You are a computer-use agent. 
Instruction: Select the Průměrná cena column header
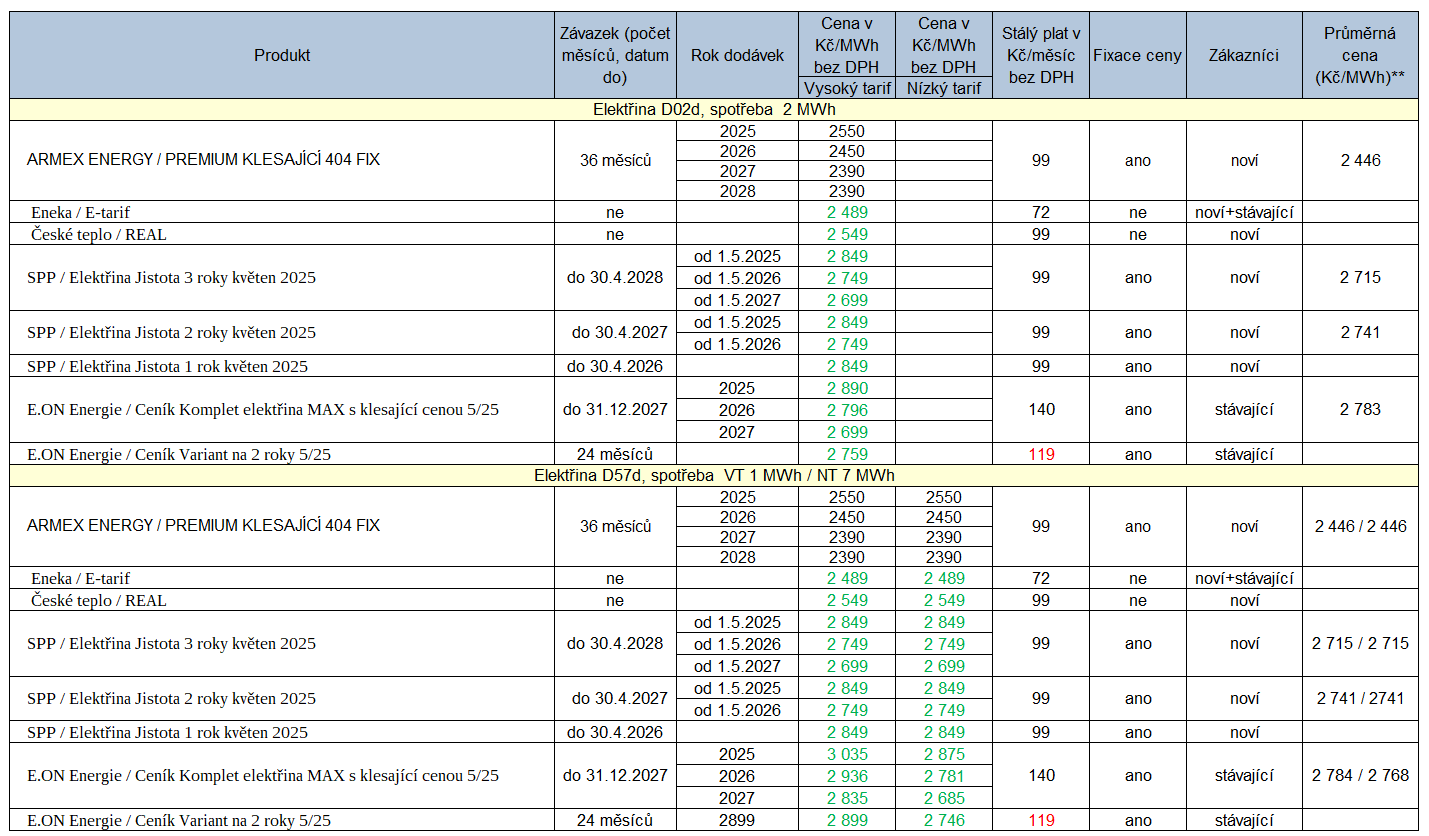click(1360, 55)
